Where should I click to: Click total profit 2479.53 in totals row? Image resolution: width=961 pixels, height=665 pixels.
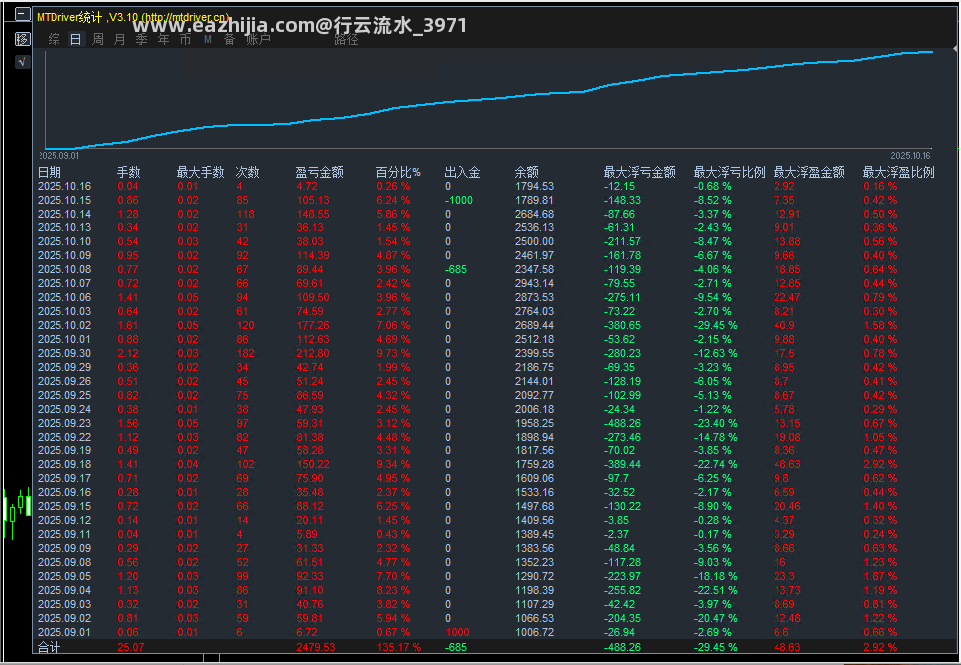click(x=316, y=647)
